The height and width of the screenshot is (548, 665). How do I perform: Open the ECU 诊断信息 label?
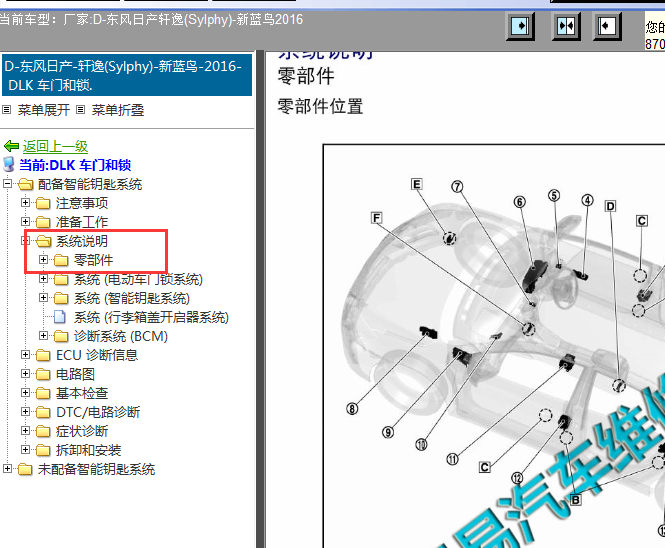97,355
